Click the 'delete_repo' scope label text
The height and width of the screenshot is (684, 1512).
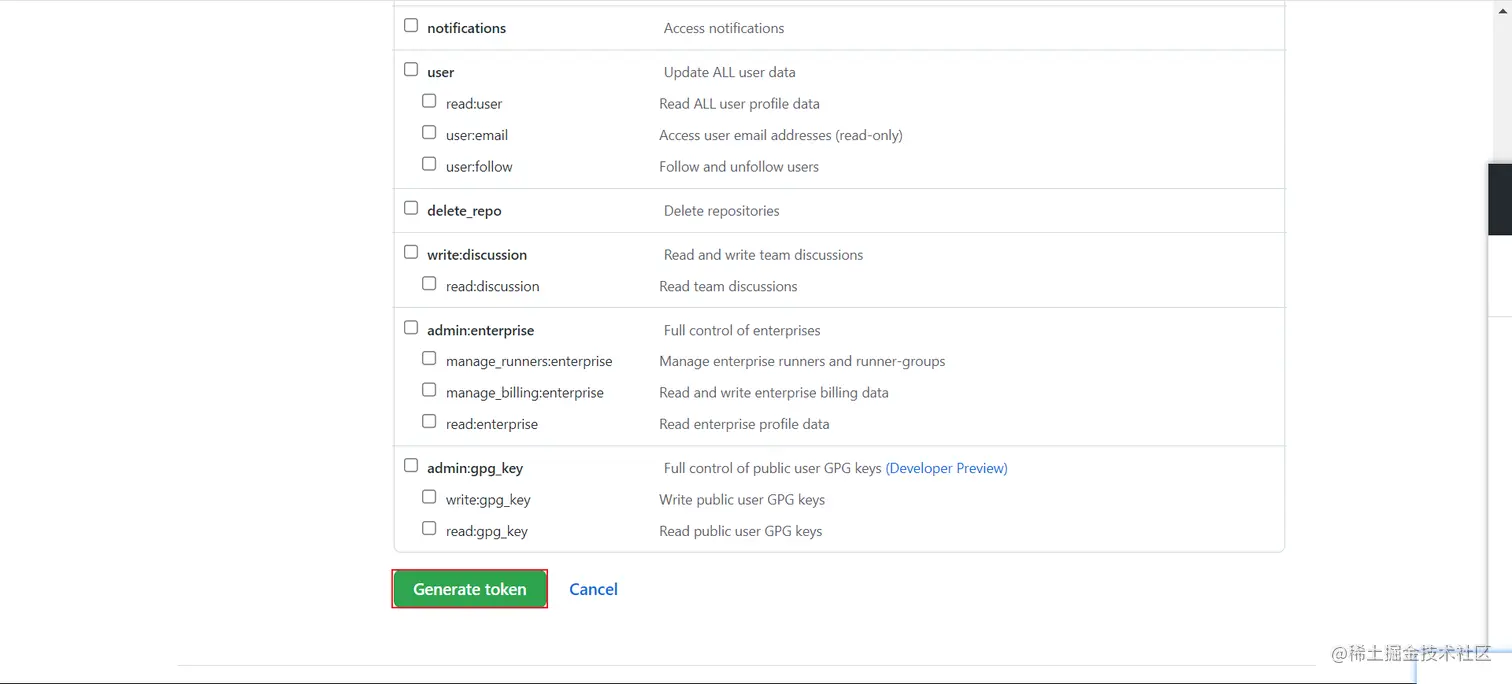coord(464,211)
